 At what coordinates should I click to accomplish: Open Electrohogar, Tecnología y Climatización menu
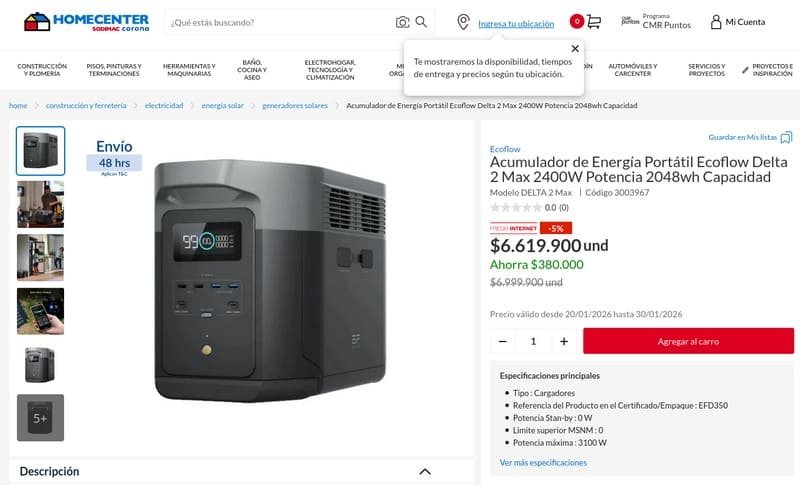[x=330, y=70]
